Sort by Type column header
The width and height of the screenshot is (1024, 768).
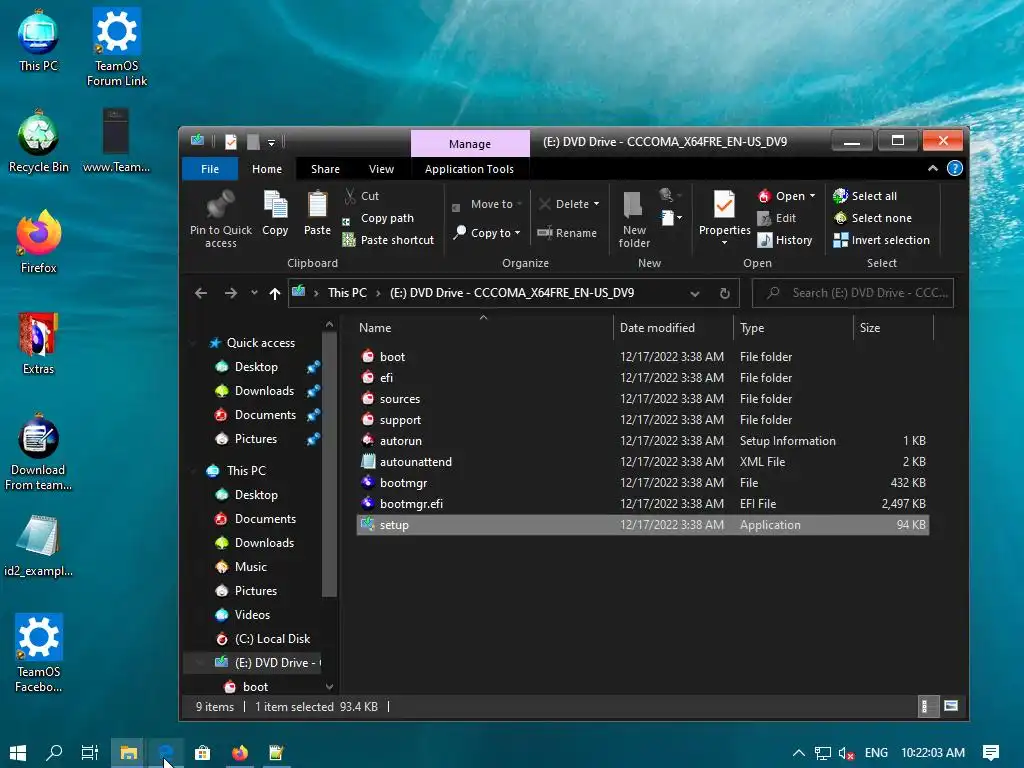click(793, 328)
